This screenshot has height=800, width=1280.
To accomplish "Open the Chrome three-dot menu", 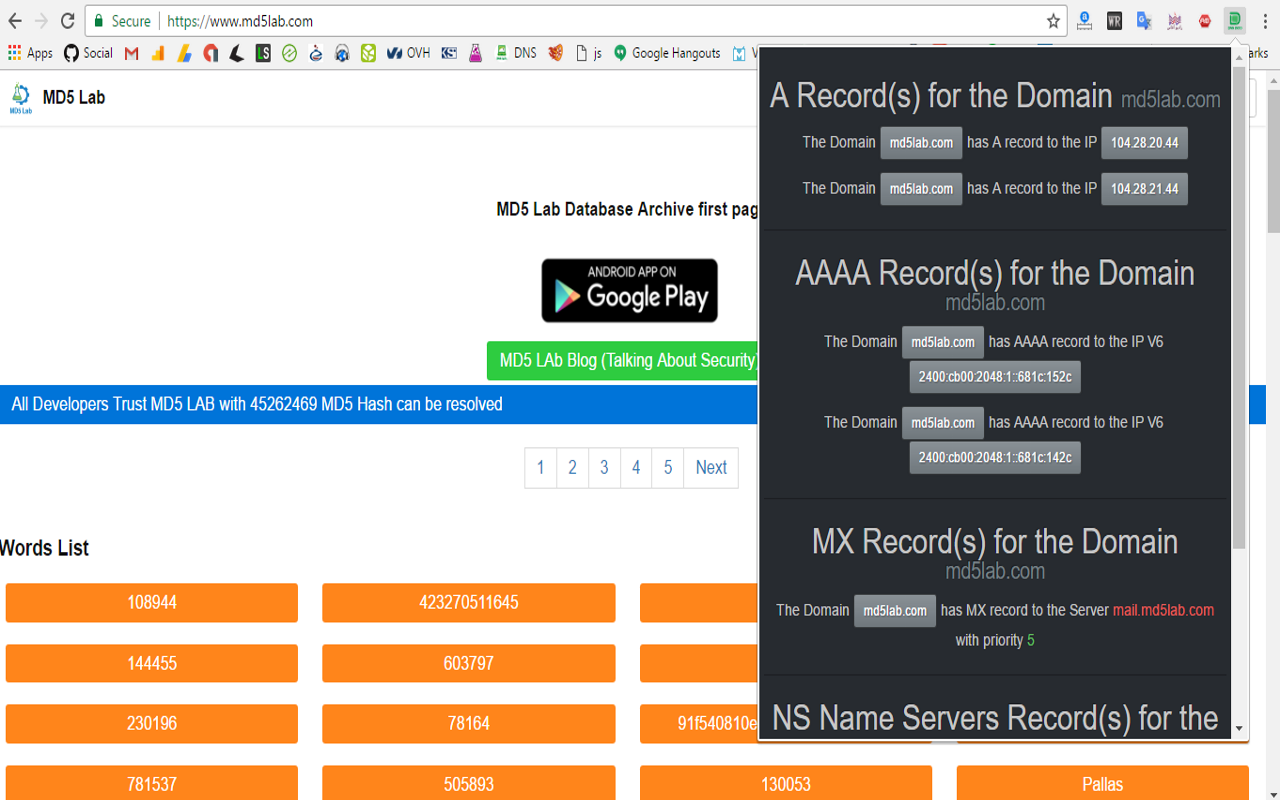I will pyautogui.click(x=1264, y=21).
